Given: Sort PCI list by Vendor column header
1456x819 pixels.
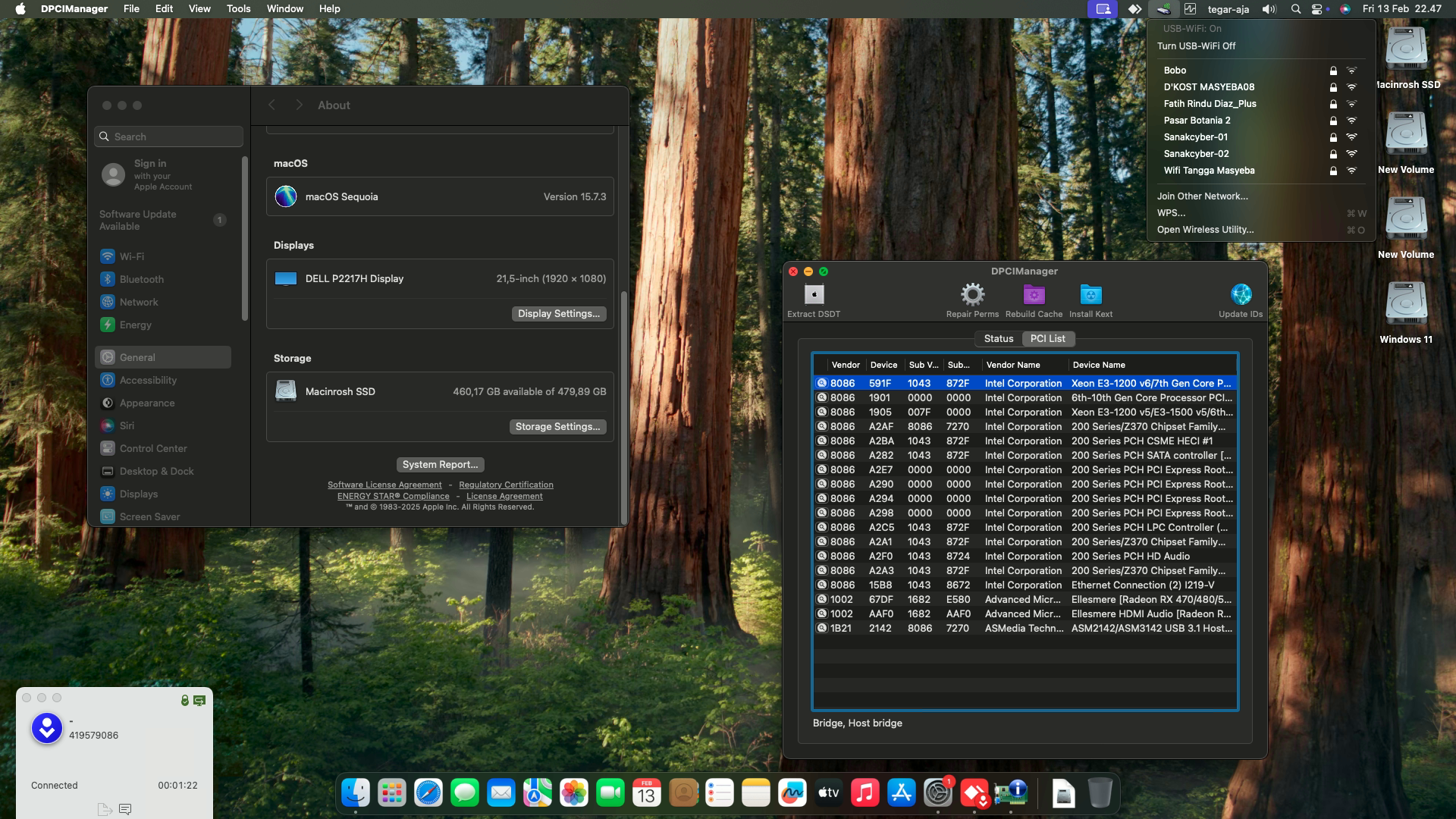Looking at the screenshot, I should (846, 365).
